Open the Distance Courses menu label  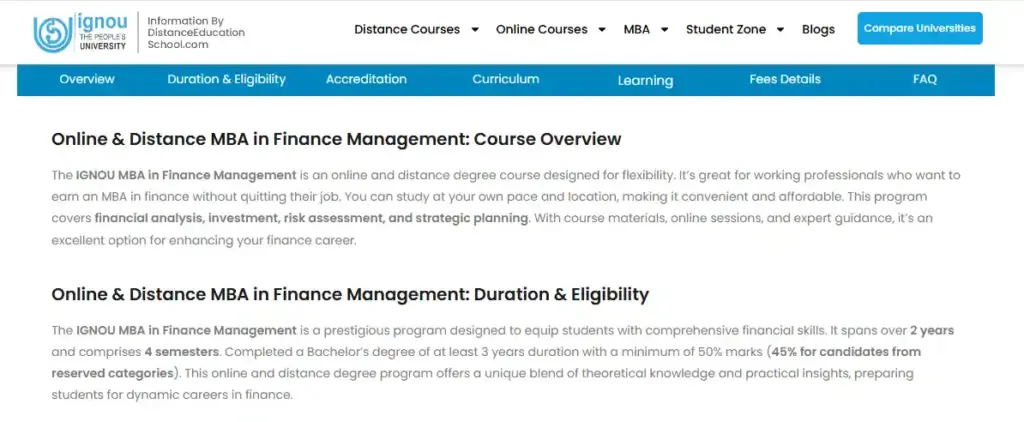(x=407, y=29)
